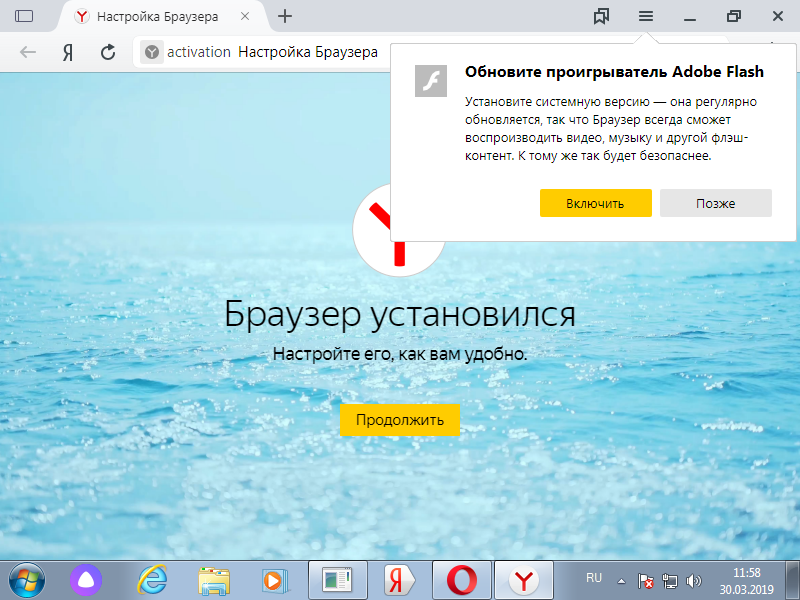Go back to the previous page

tap(28, 52)
